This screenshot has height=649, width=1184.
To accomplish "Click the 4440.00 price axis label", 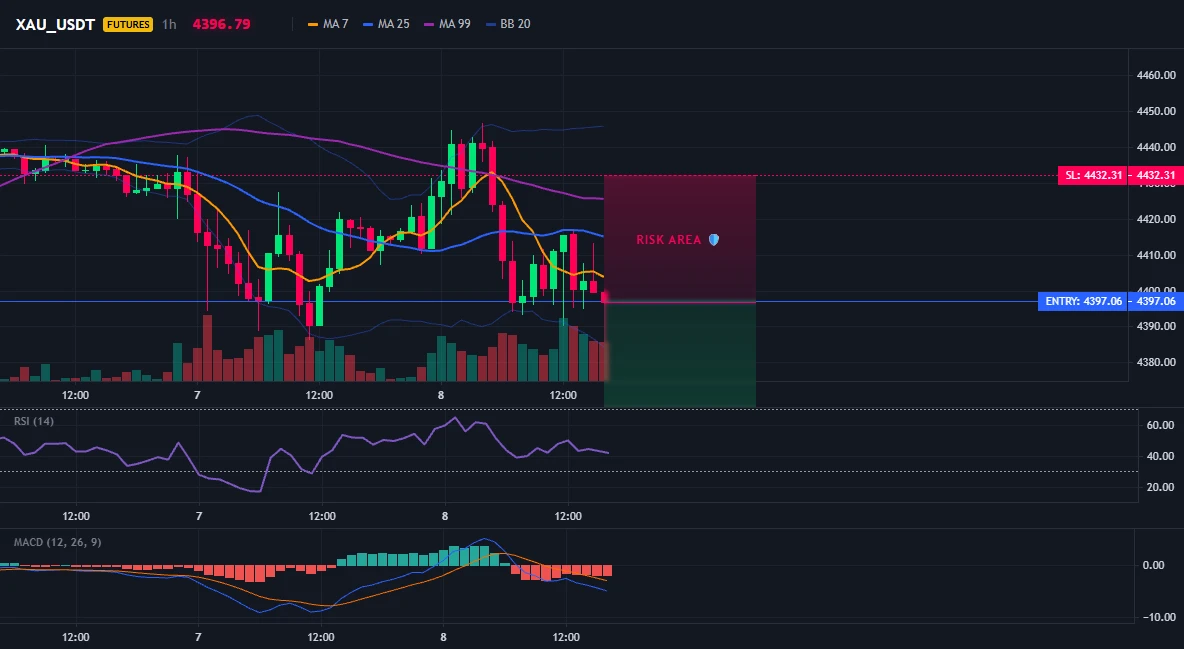I will pos(1156,147).
